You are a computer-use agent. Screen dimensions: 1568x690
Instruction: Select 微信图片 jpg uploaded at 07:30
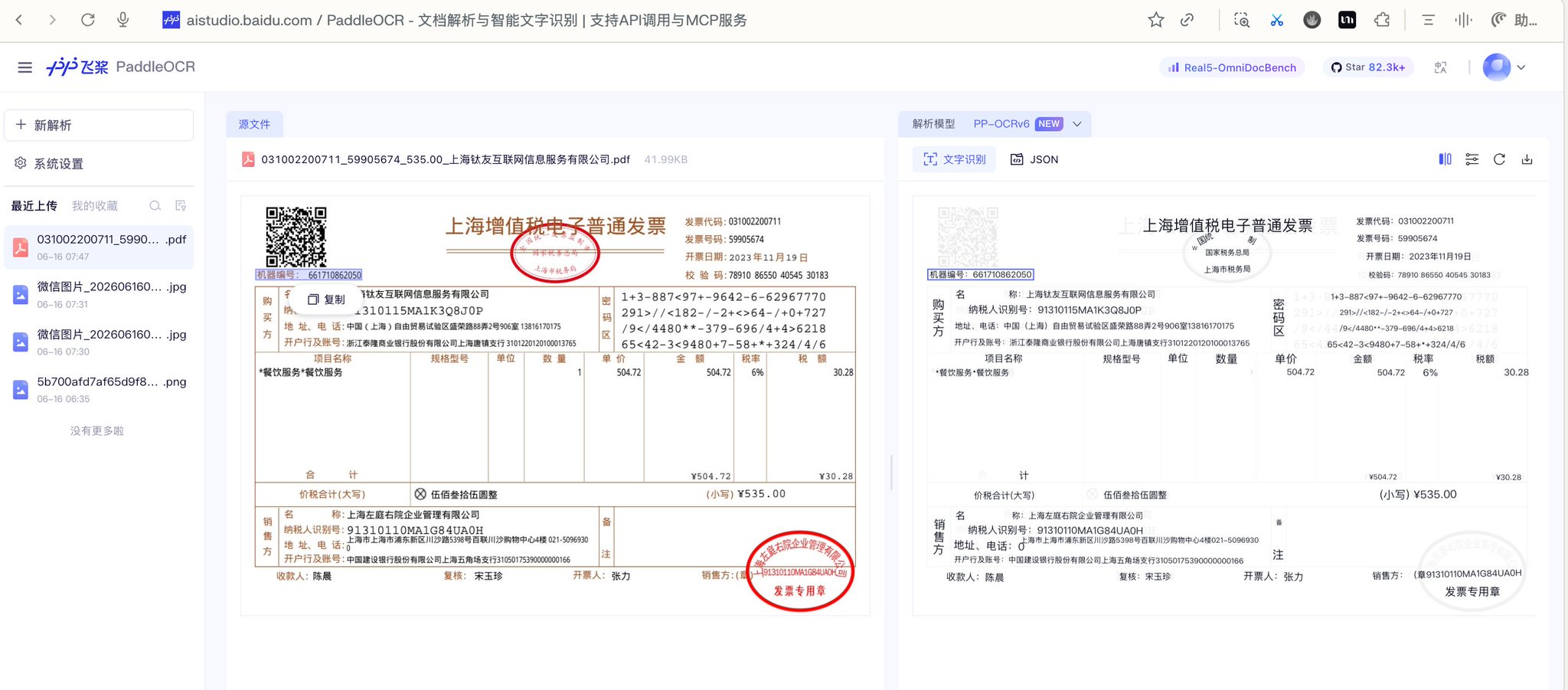coord(99,342)
